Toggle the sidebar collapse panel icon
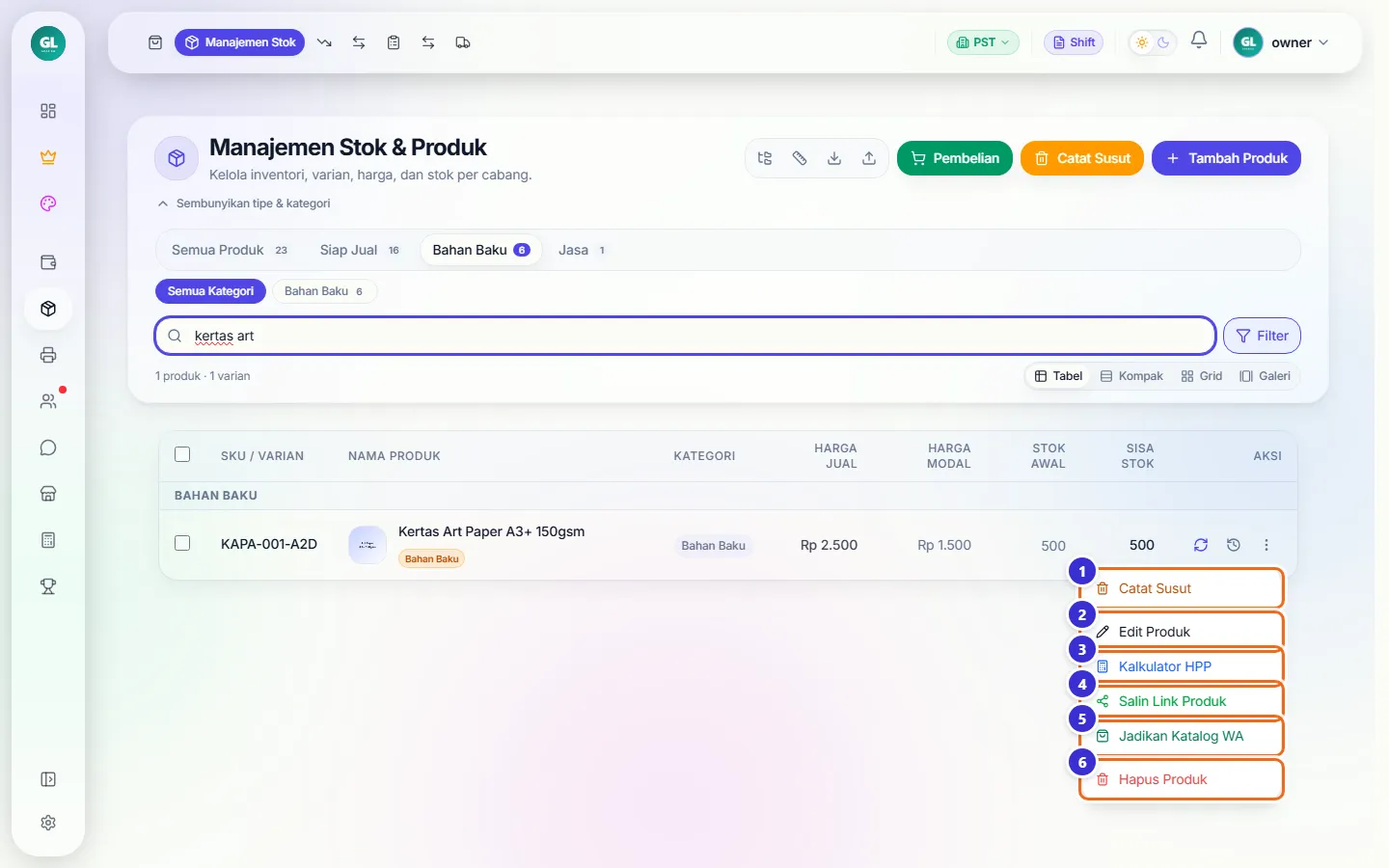This screenshot has height=868, width=1389. click(x=48, y=779)
